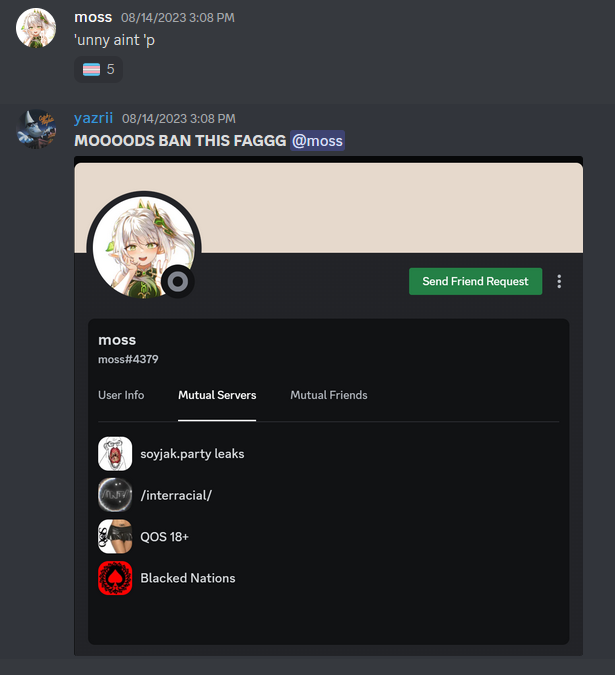Viewport: 615px width, 675px height.
Task: Click the QOS 18+ server name text
Action: coord(164,537)
